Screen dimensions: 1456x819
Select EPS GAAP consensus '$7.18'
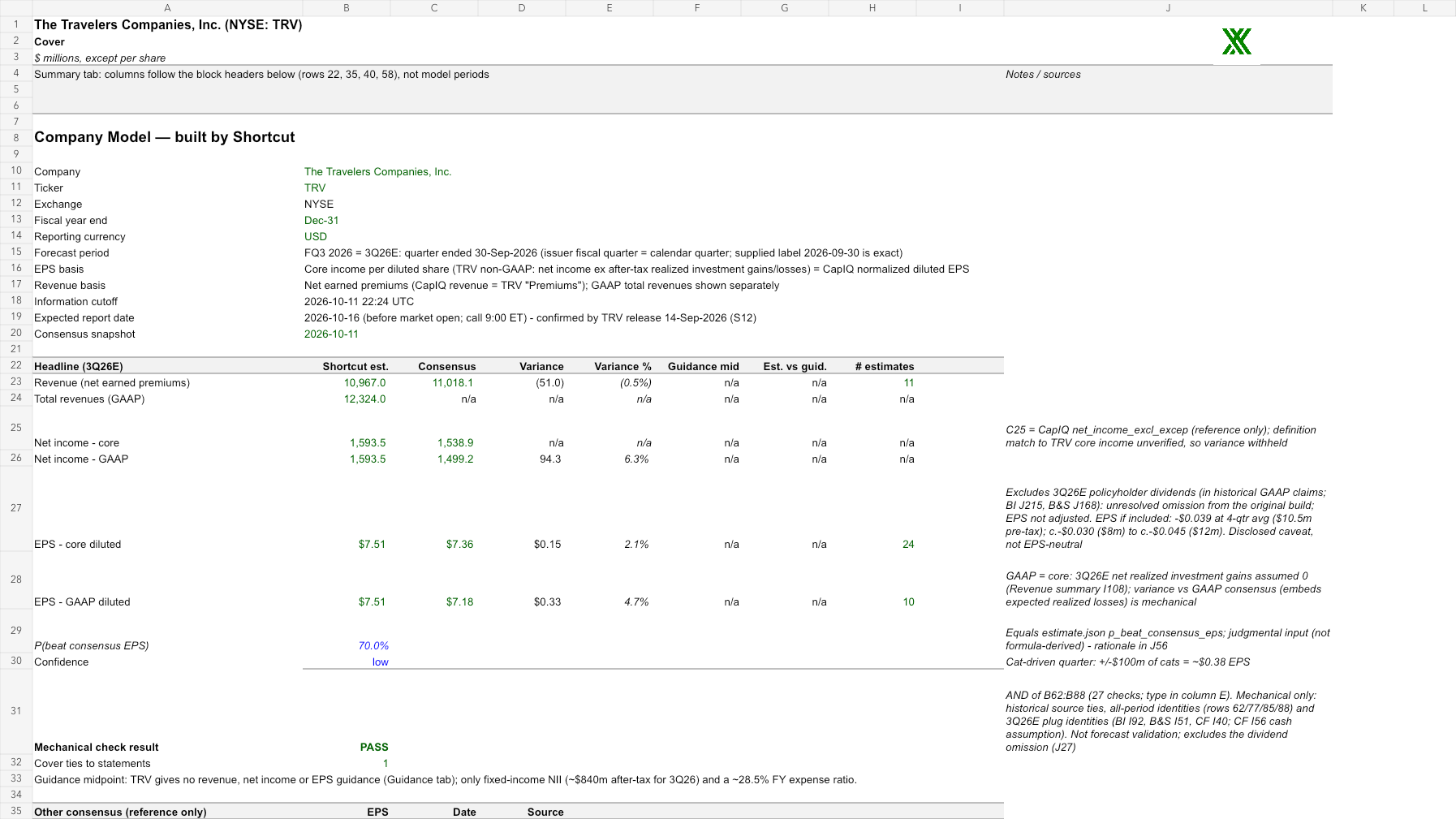click(x=459, y=601)
